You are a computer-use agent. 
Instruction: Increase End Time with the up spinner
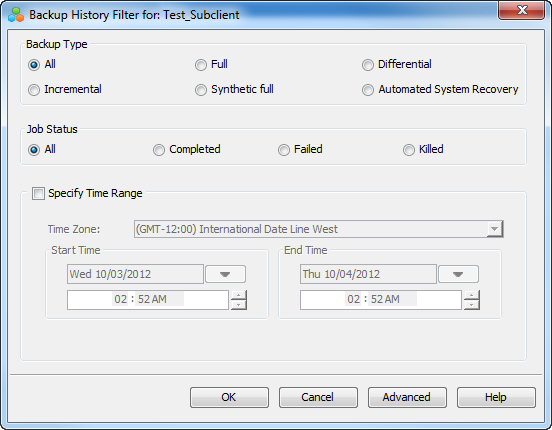click(x=472, y=295)
